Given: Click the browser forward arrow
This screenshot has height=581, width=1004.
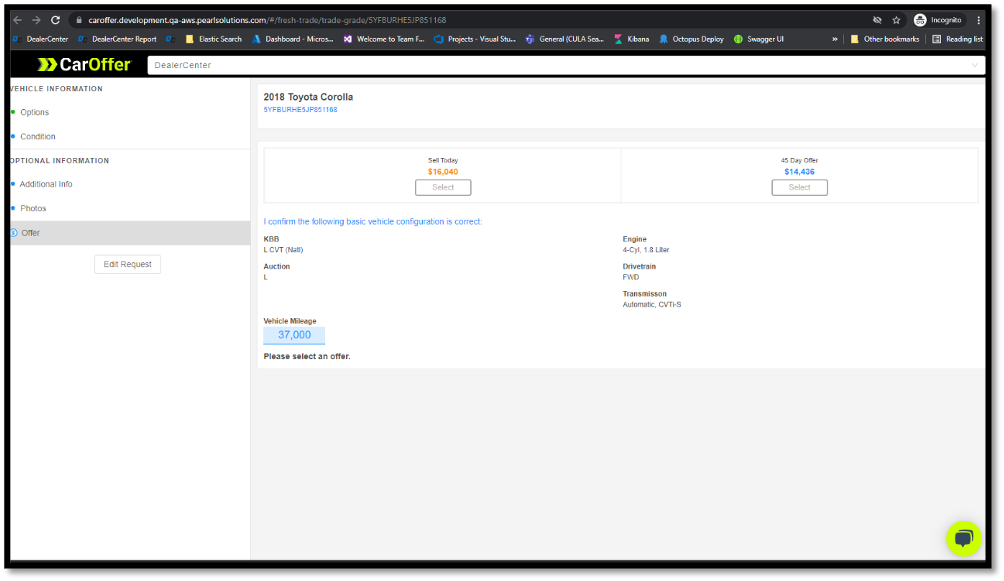Looking at the screenshot, I should coord(36,20).
